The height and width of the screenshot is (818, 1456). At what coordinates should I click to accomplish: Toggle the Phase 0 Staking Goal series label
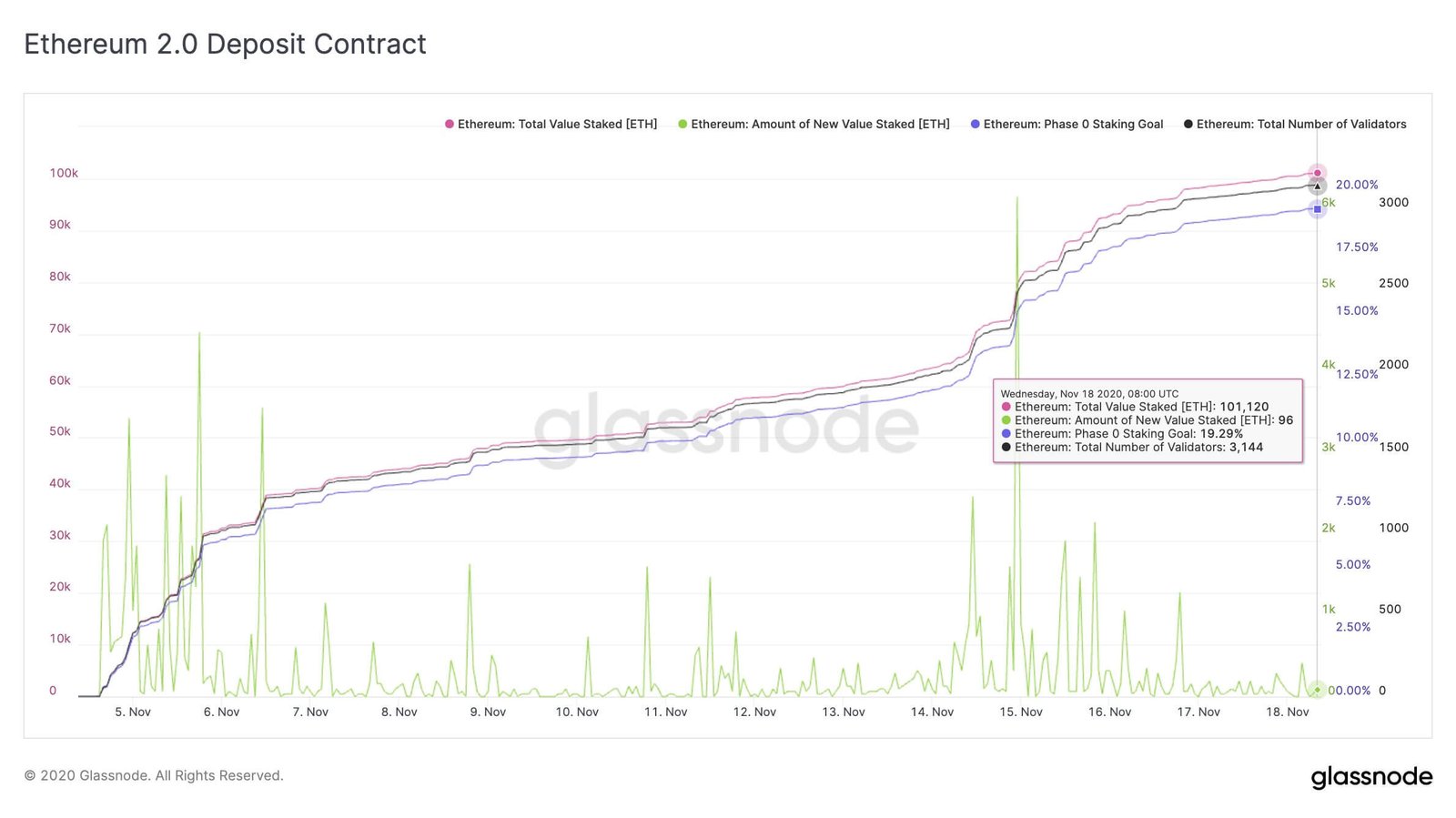1073,124
